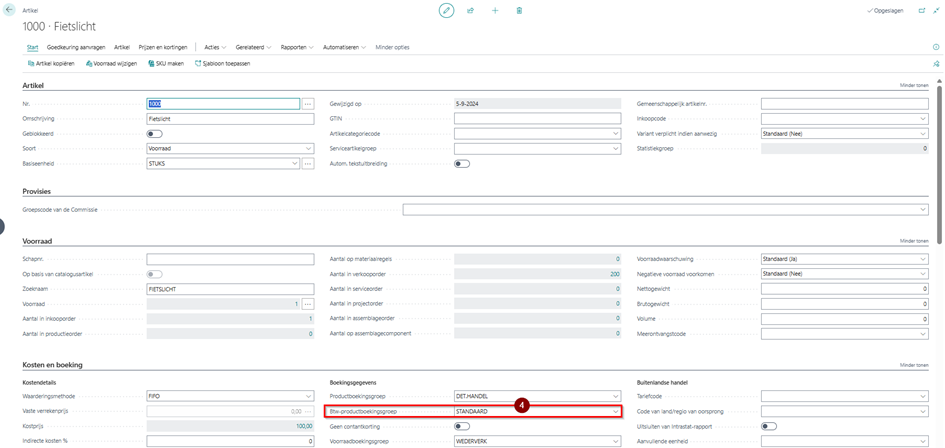Click the share icon in header

tap(470, 10)
